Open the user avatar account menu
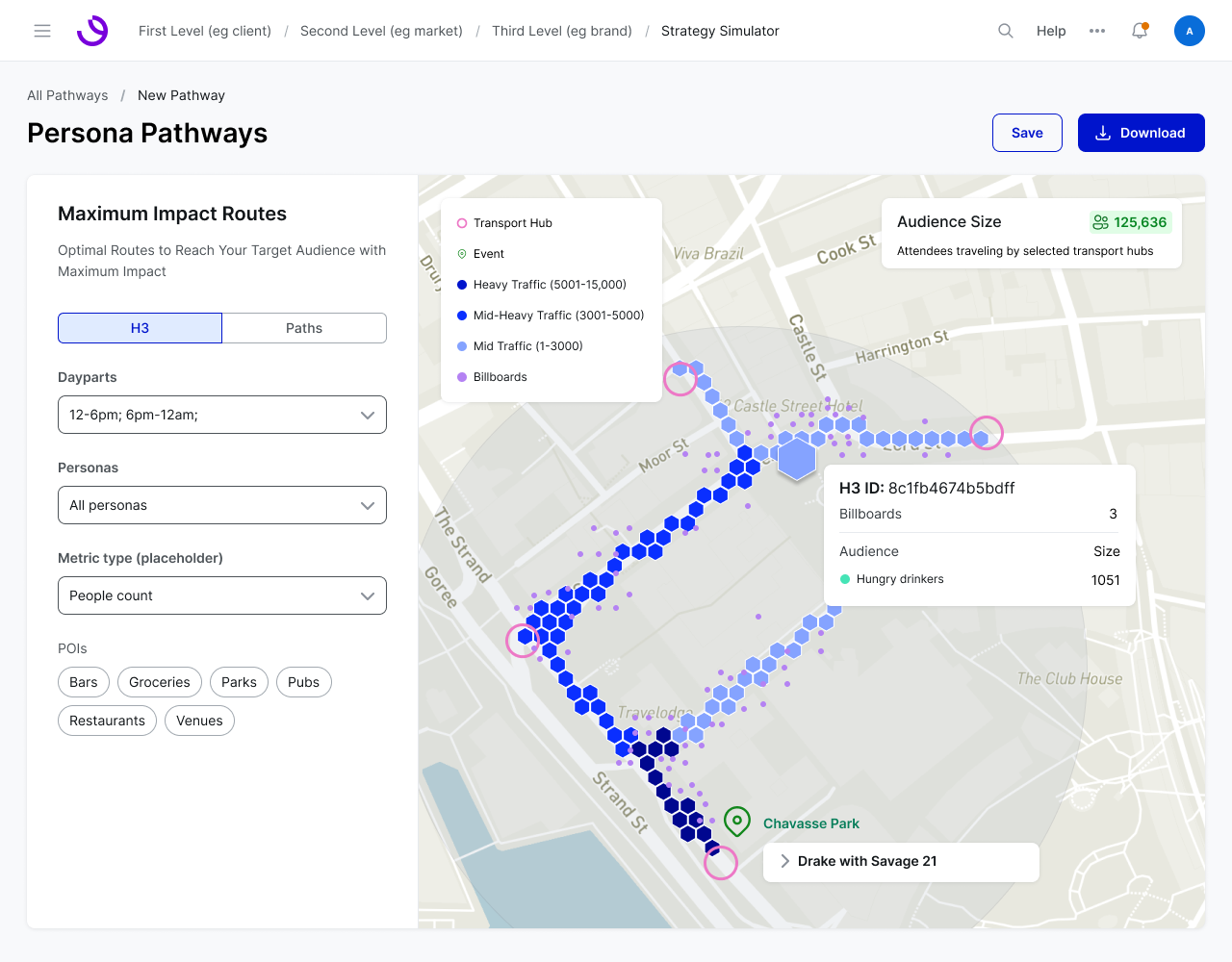The height and width of the screenshot is (962, 1232). tap(1190, 31)
